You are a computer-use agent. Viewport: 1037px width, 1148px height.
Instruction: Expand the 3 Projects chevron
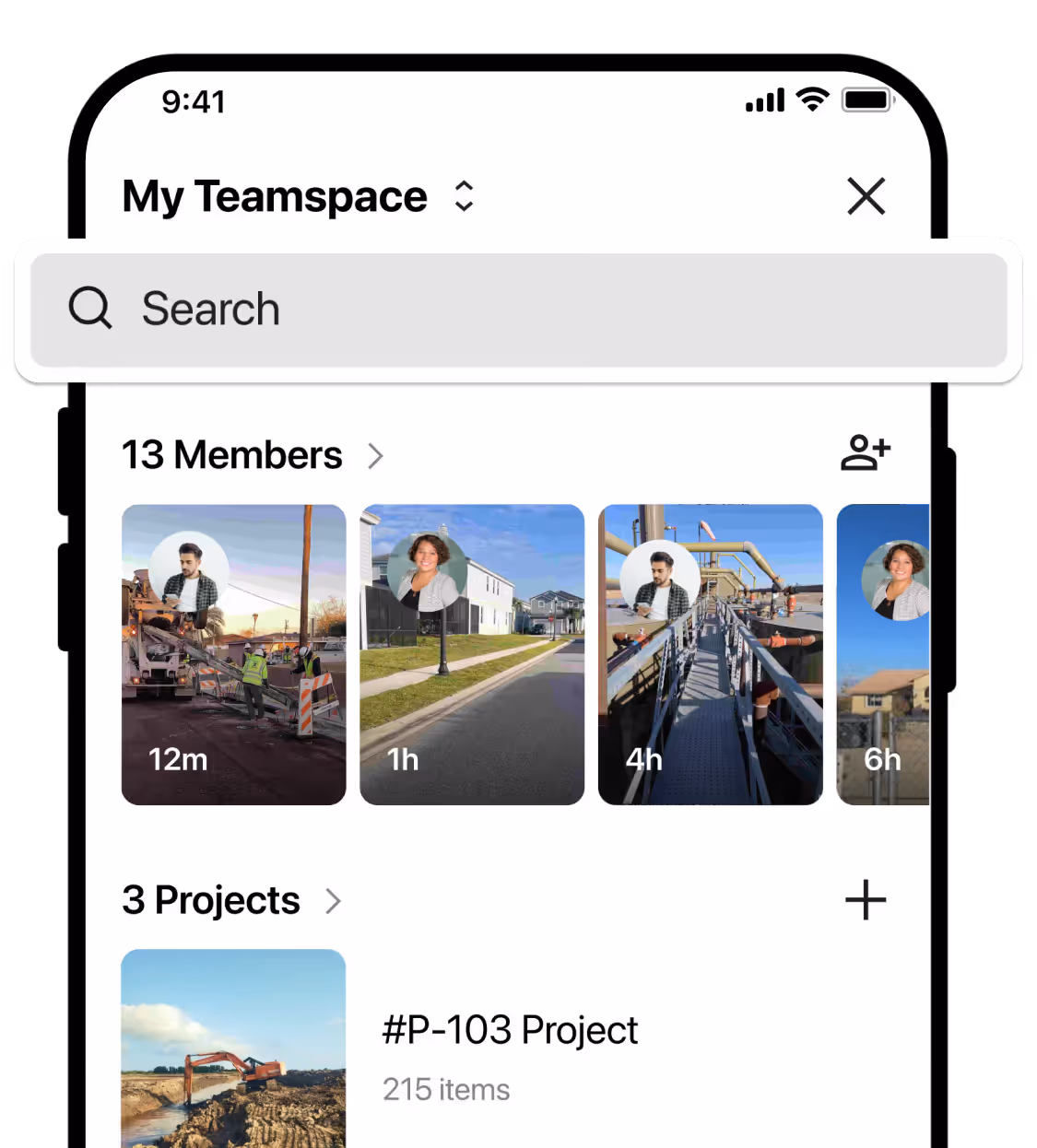pyautogui.click(x=334, y=901)
